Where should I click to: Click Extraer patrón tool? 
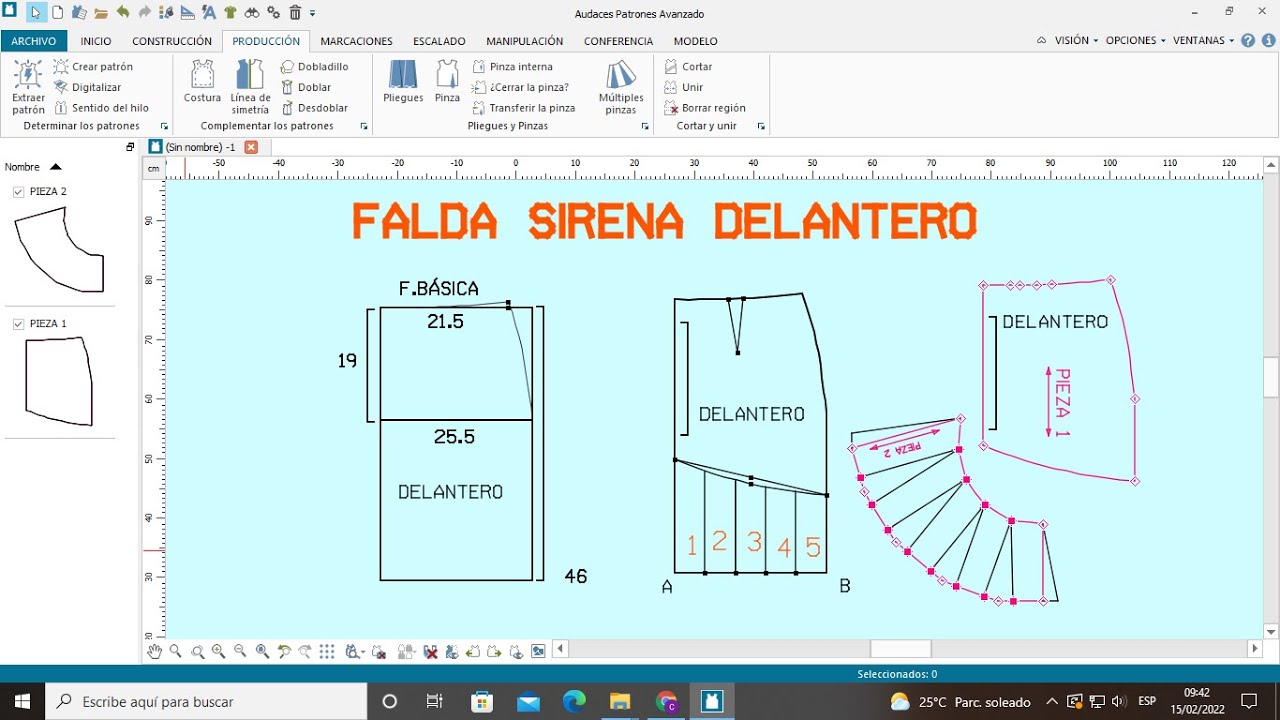[x=29, y=86]
